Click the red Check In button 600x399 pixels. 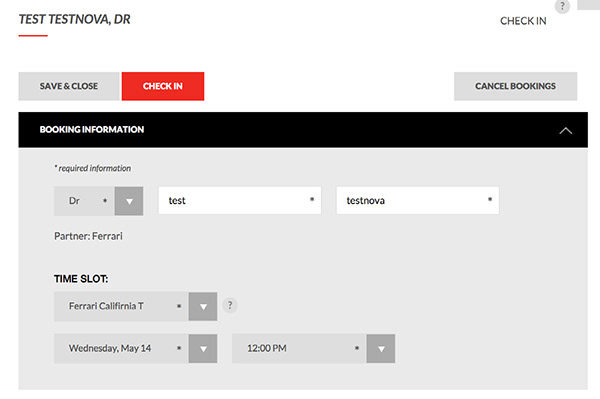click(x=163, y=86)
